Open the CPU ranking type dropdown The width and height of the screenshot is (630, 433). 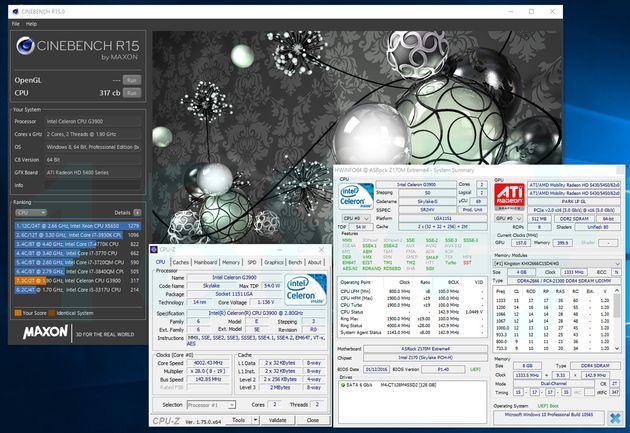point(31,212)
